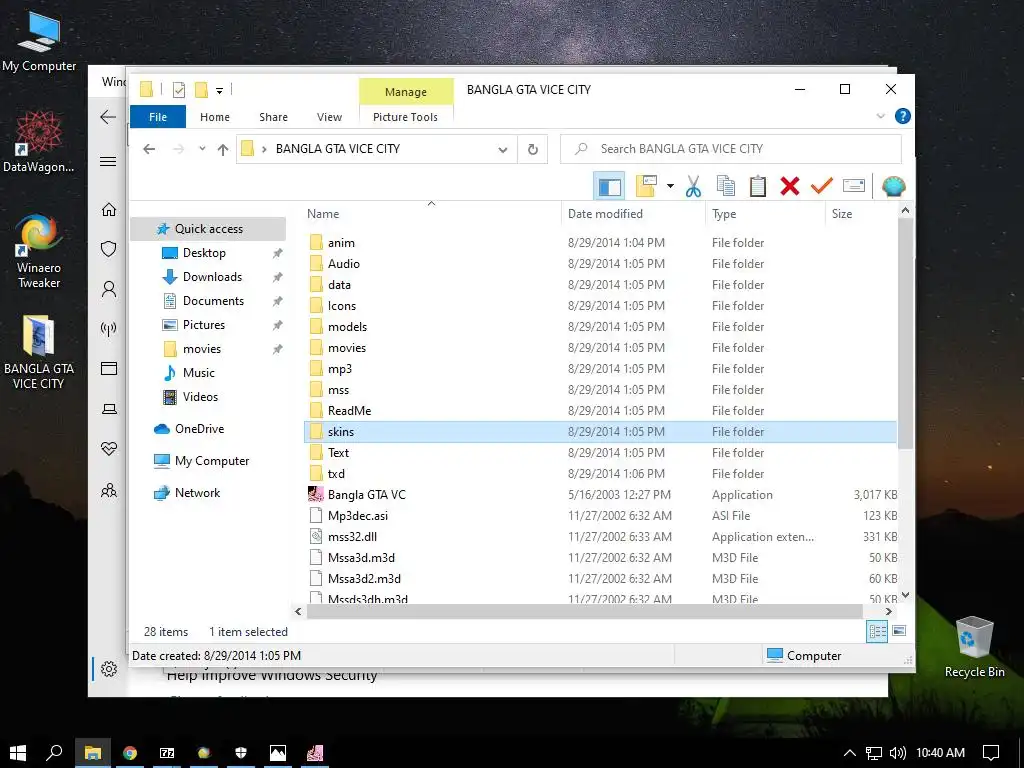Screen dimensions: 1024x768
Task: Select the anim folder
Action: 600,243
